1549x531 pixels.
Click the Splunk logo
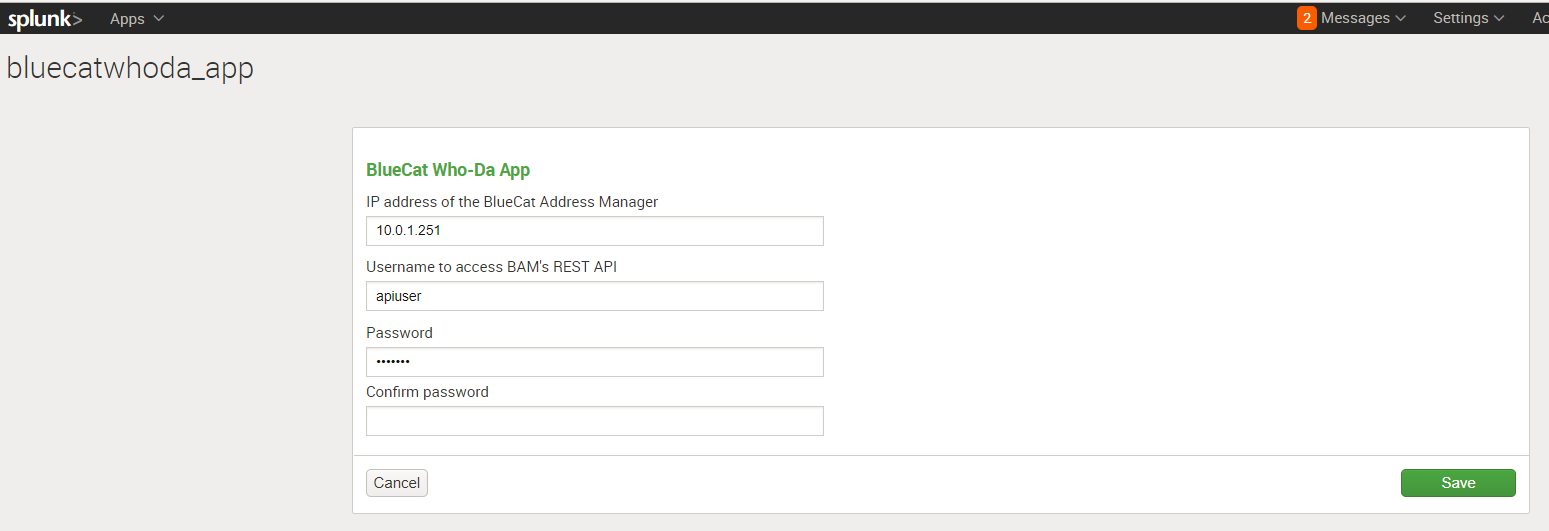point(45,19)
